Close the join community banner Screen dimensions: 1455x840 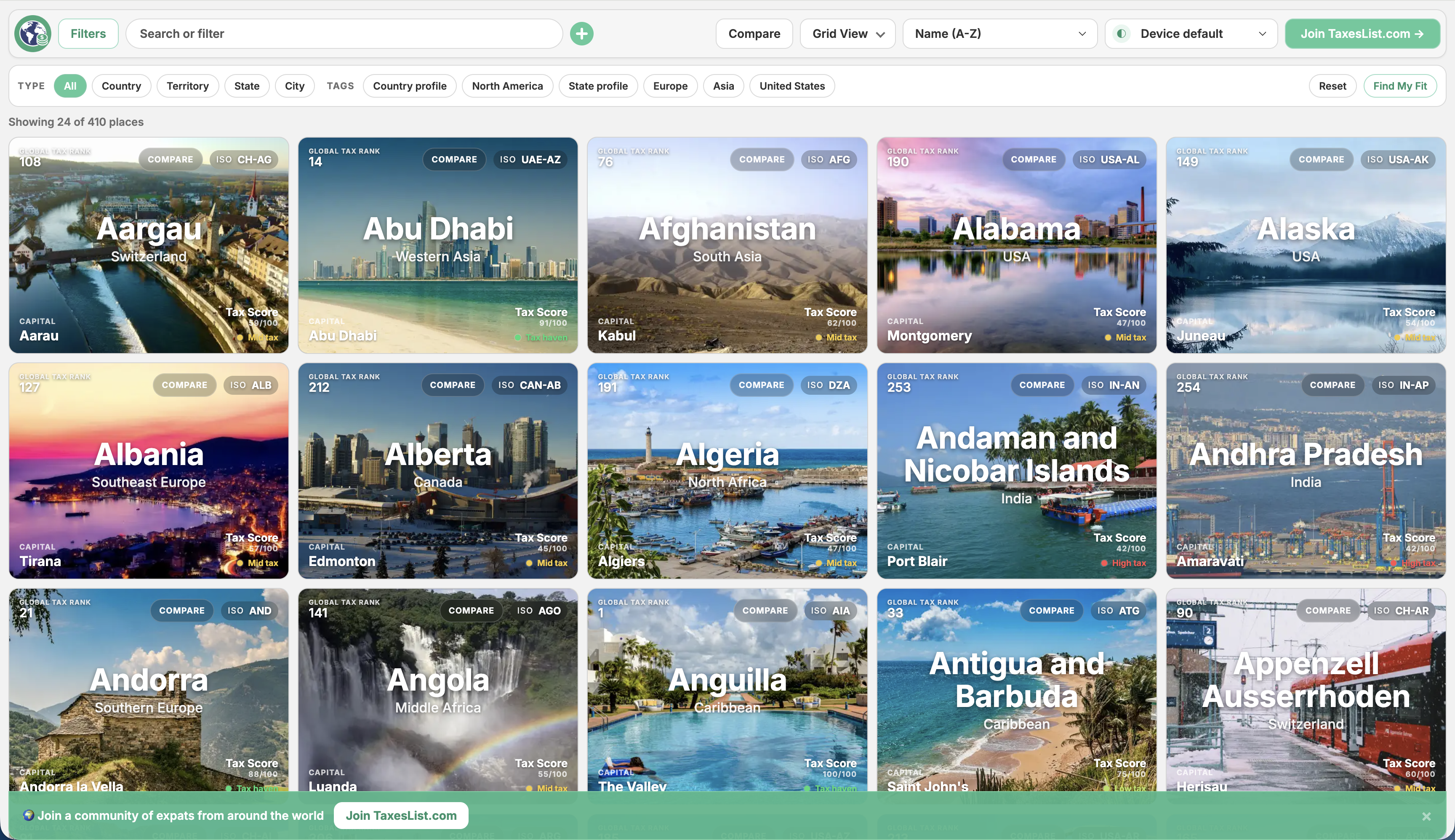1426,816
